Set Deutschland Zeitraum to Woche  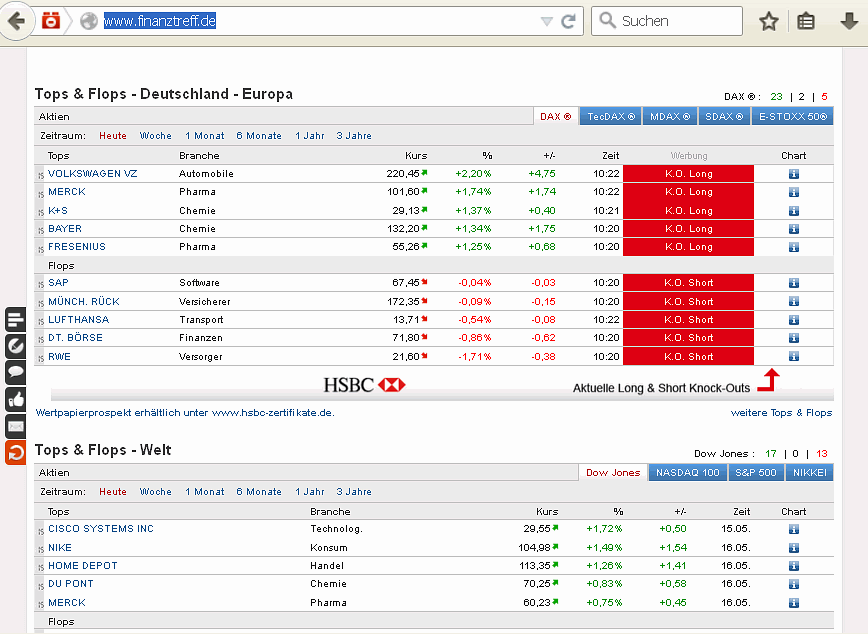[x=156, y=136]
